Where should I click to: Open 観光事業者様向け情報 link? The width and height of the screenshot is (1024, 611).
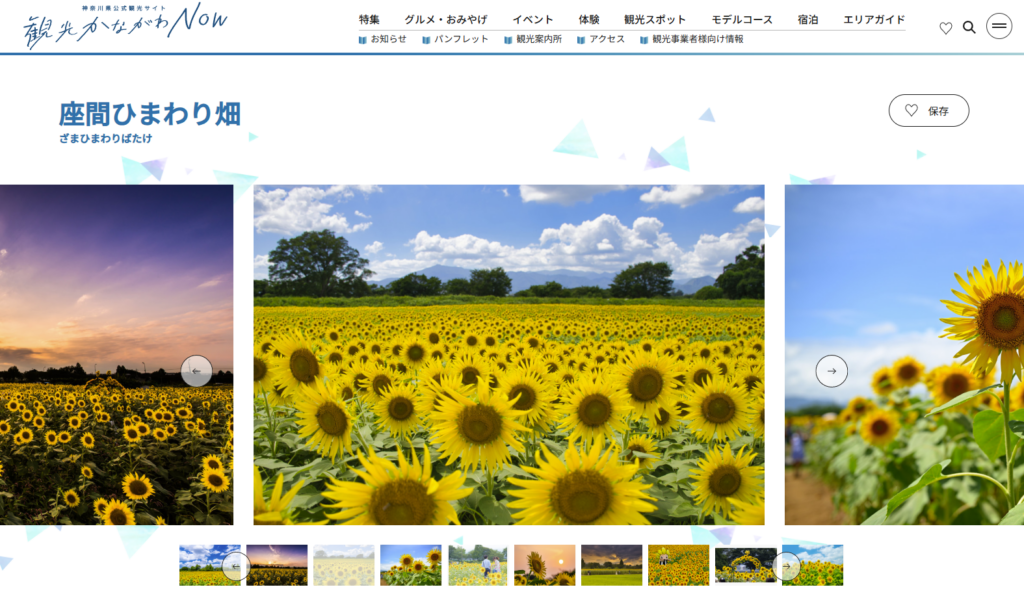(x=697, y=40)
